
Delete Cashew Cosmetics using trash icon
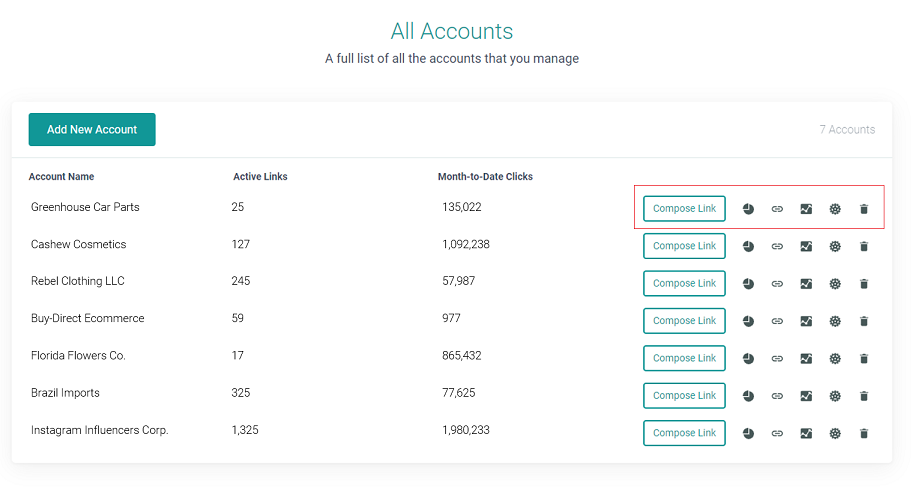pyautogui.click(x=864, y=246)
